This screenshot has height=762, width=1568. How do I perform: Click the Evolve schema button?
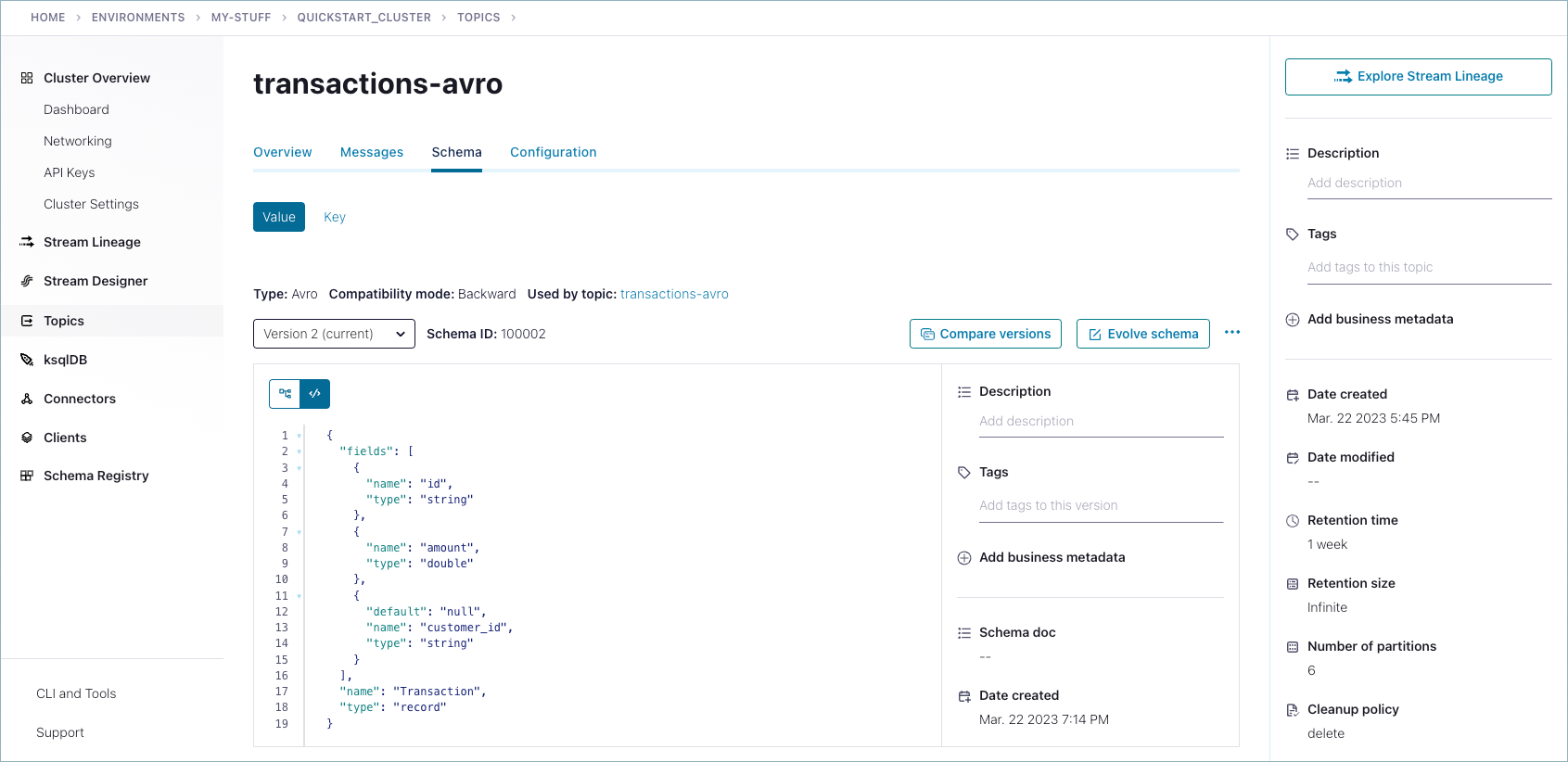click(x=1142, y=334)
